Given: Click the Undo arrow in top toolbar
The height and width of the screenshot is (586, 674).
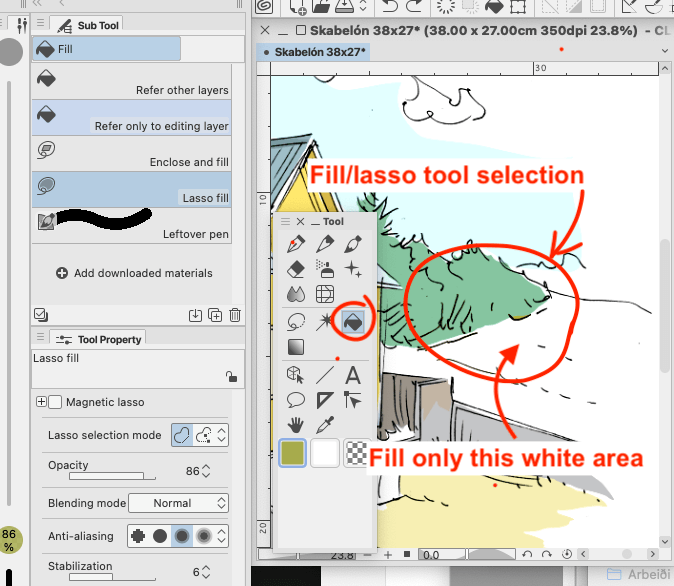Looking at the screenshot, I should click(390, 6).
